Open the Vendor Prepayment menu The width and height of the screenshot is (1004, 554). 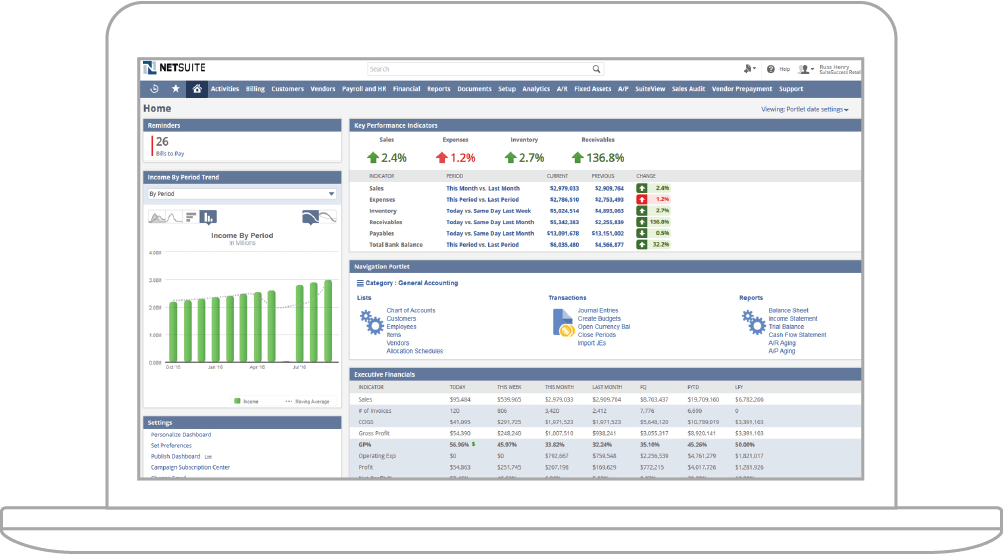pos(742,89)
